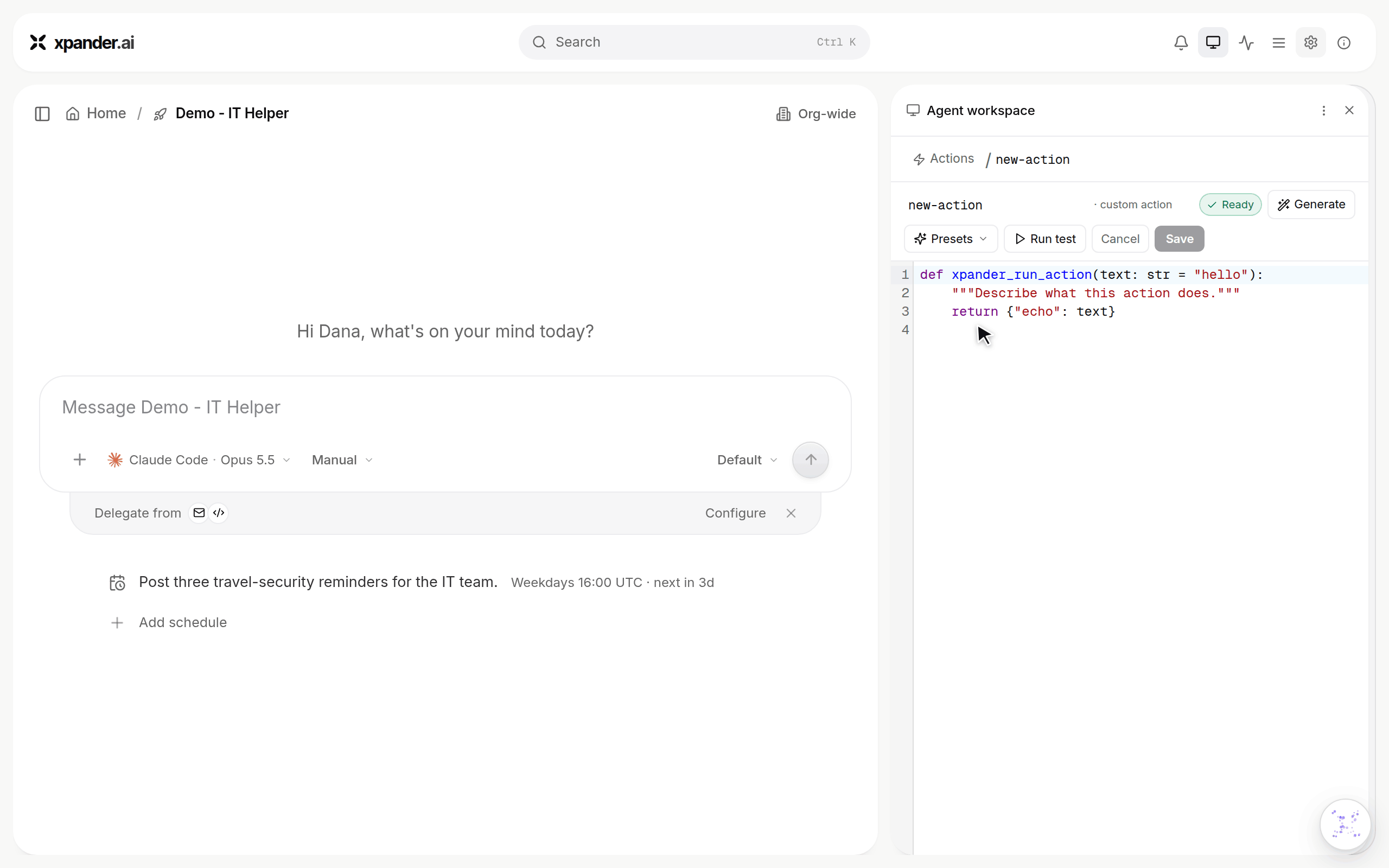Image resolution: width=1389 pixels, height=868 pixels.
Task: Cancel the action edit
Action: tap(1120, 239)
